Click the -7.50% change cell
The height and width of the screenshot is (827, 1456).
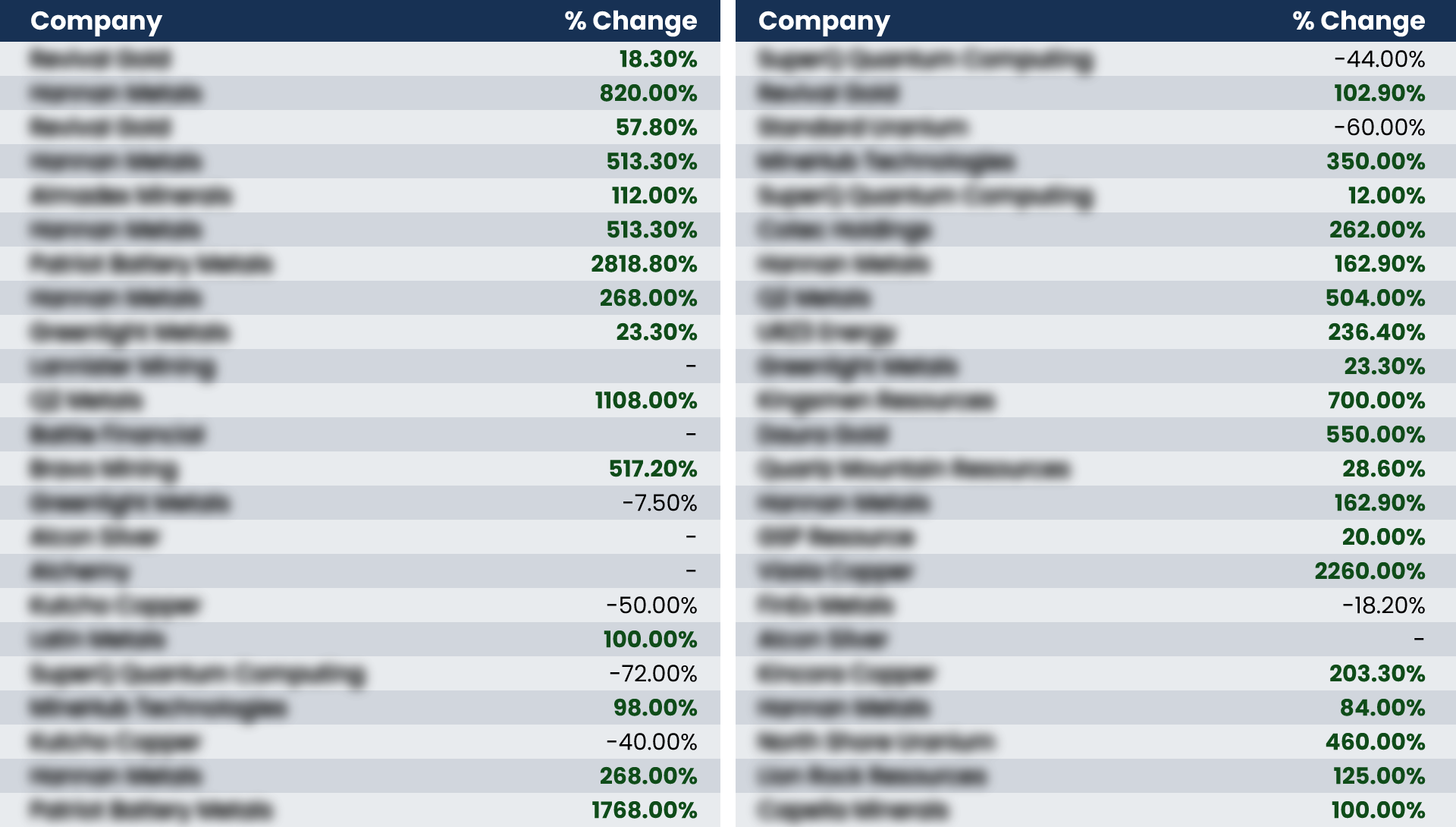(x=659, y=503)
